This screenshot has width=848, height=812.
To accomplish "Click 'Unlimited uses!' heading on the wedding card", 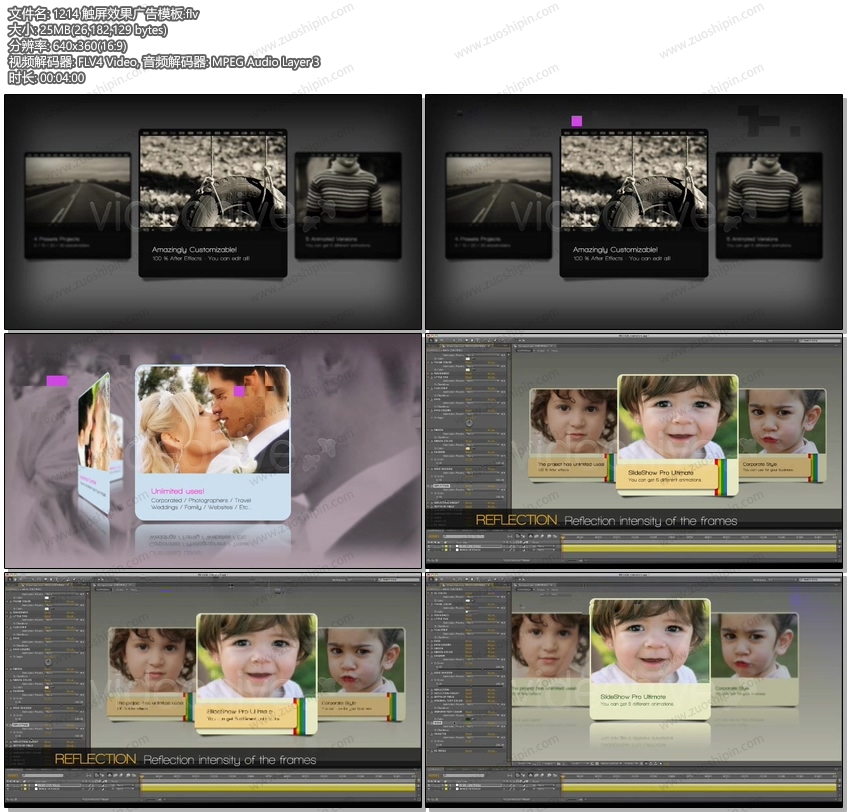I will point(176,491).
